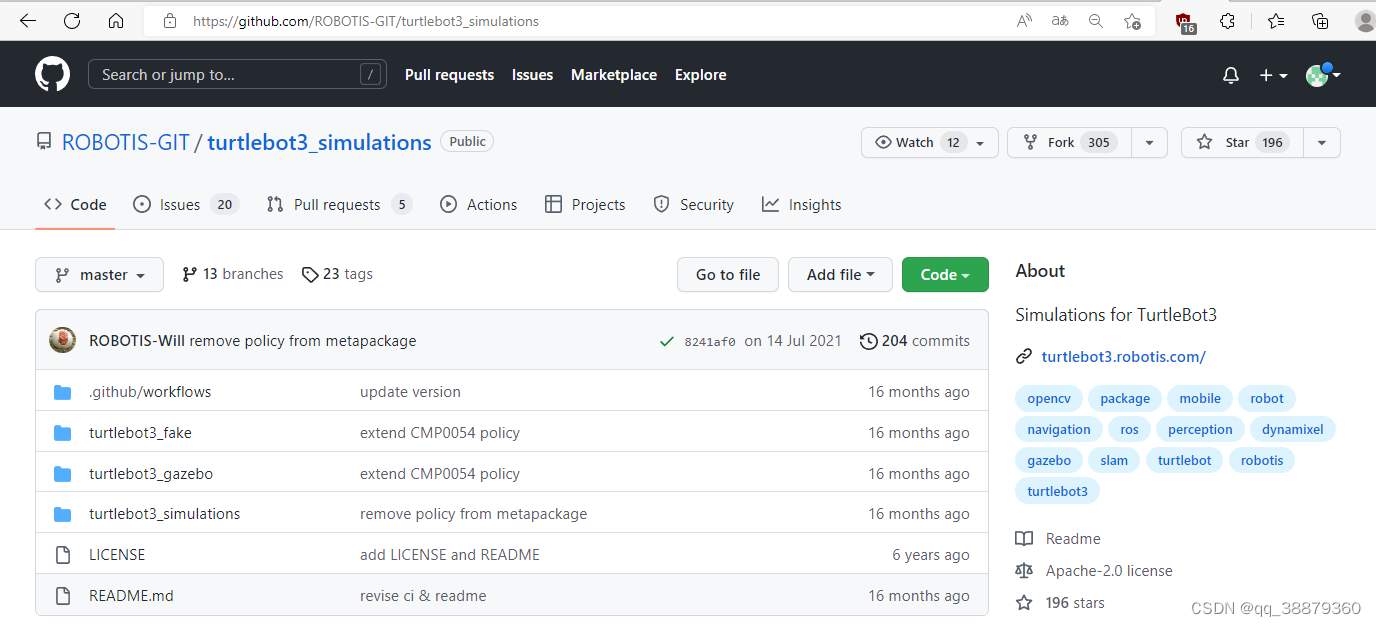Open 204 commits history link
This screenshot has width=1376, height=626.
pos(915,341)
